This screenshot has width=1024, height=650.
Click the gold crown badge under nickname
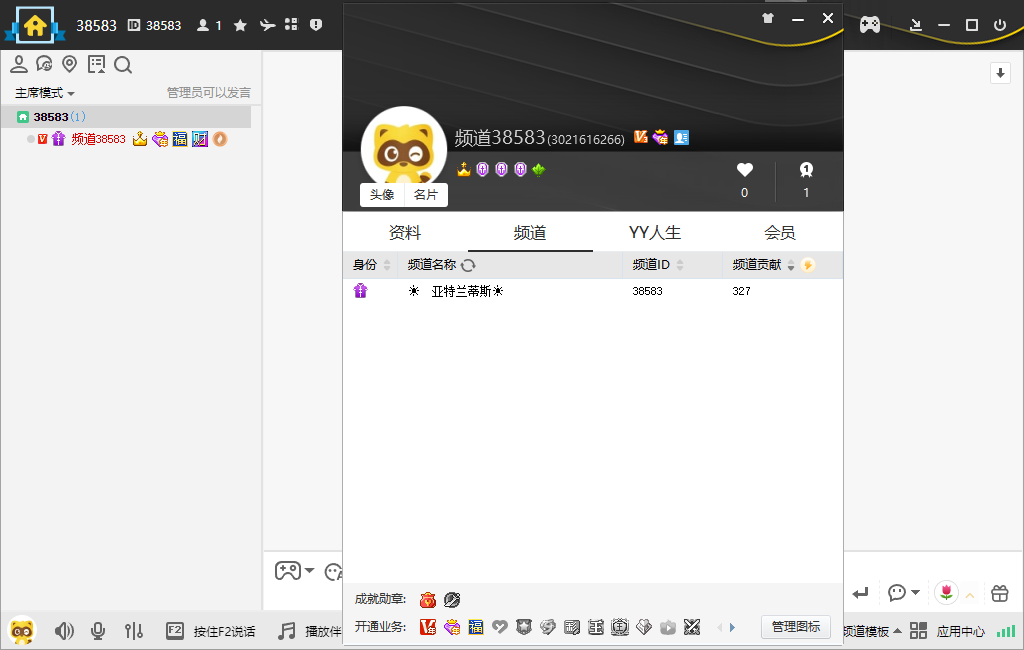[x=464, y=170]
